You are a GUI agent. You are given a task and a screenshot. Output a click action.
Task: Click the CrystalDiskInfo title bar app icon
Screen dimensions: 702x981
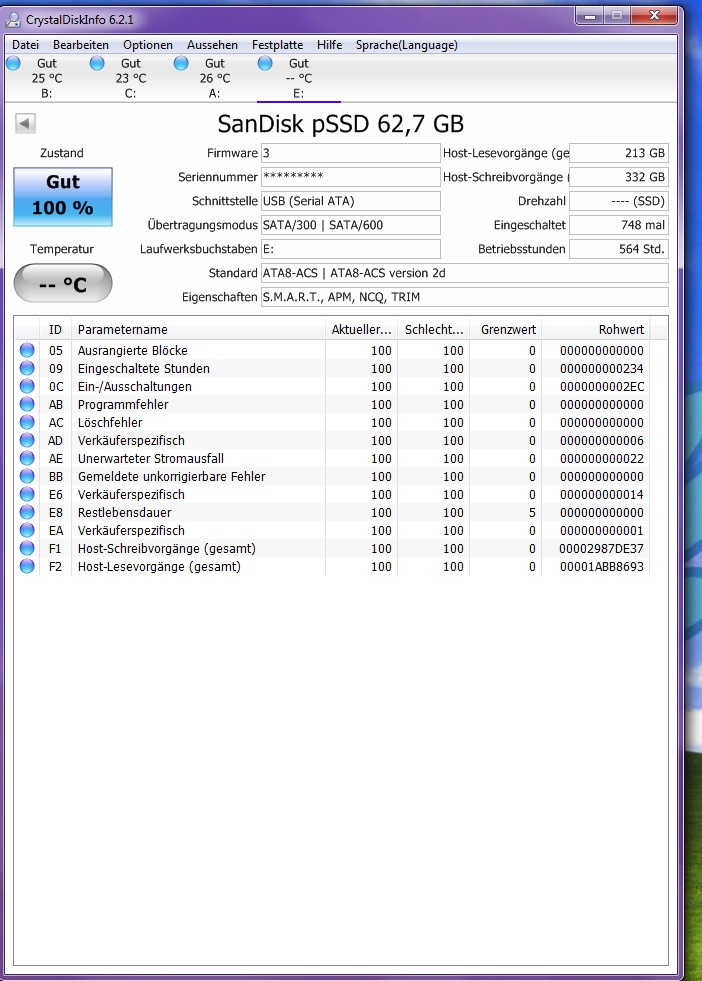(13, 20)
